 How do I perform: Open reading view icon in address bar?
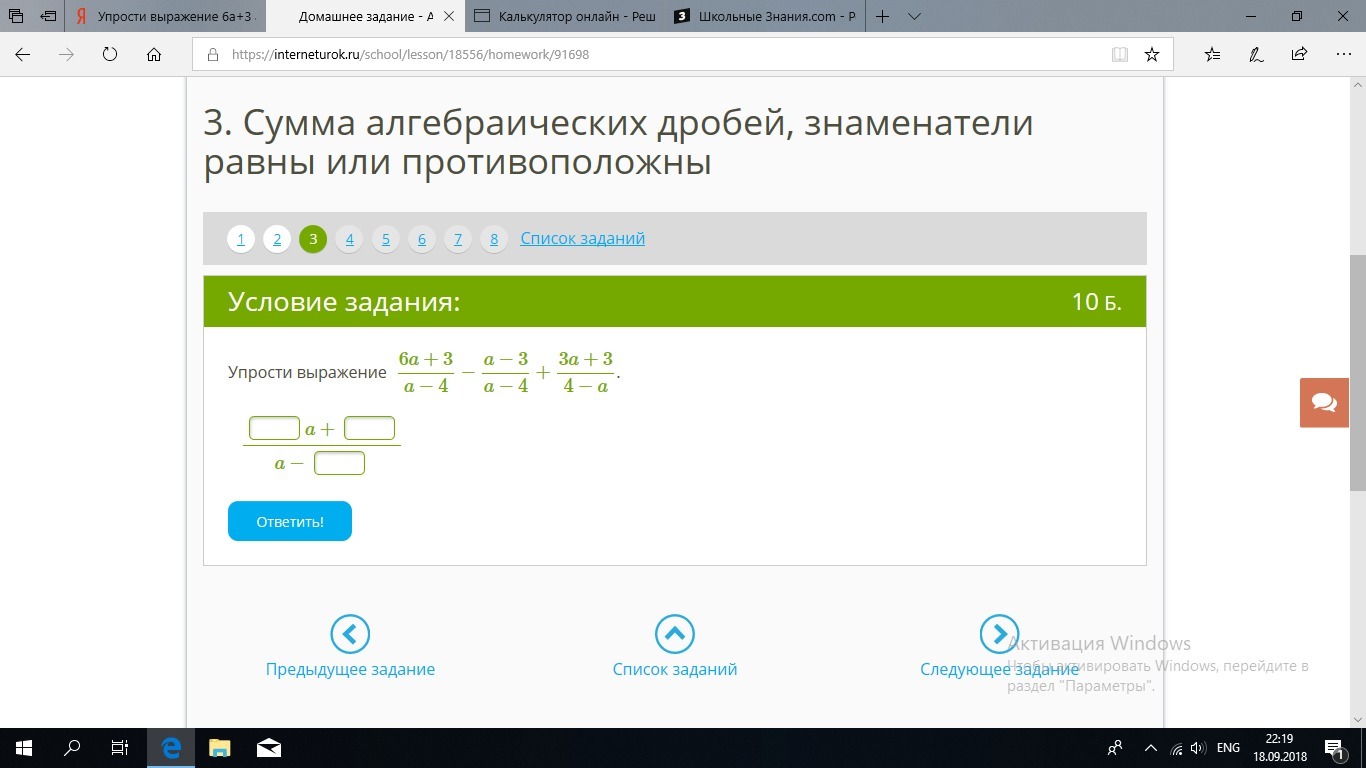tap(1120, 55)
